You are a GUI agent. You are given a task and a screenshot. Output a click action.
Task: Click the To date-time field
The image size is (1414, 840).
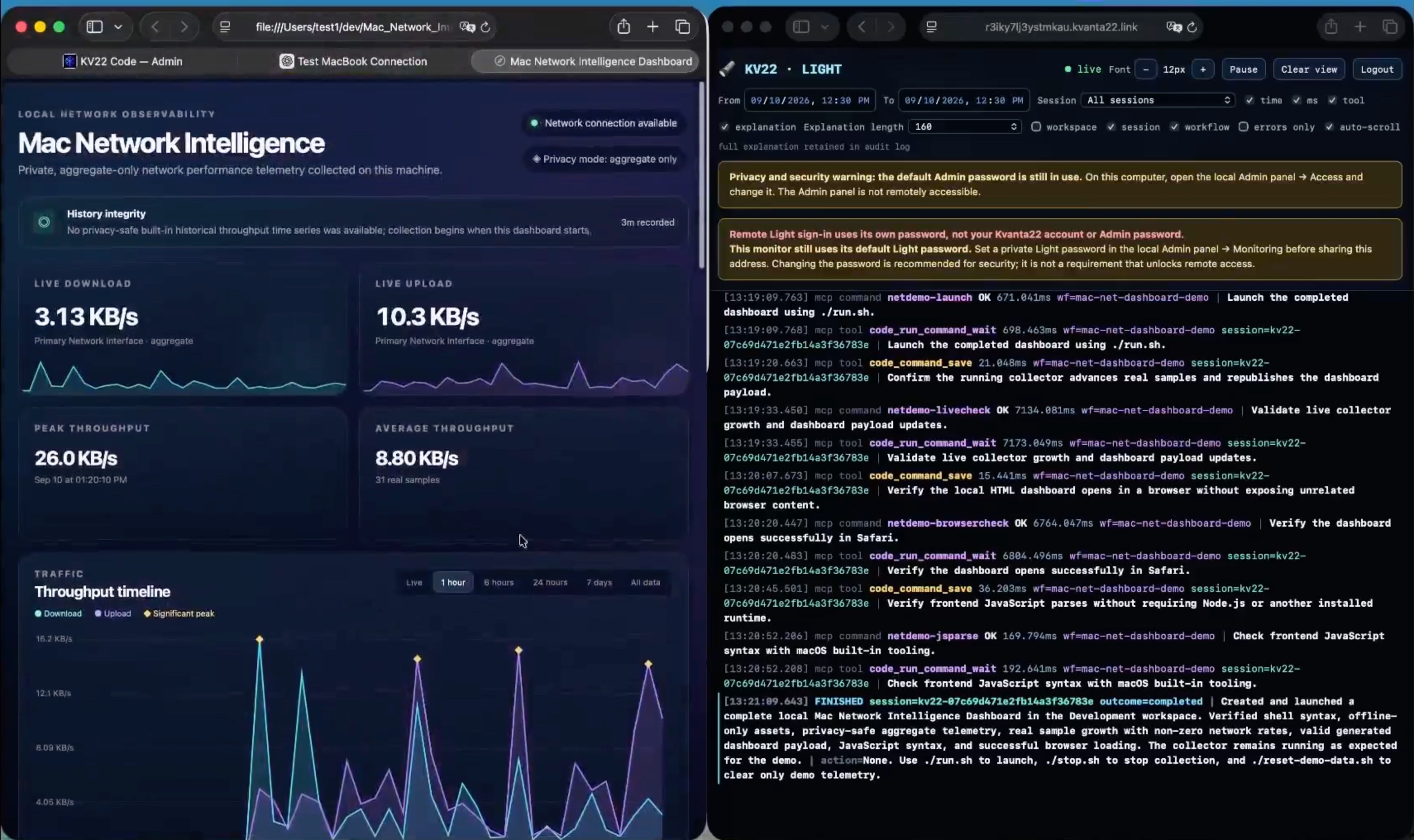point(963,100)
